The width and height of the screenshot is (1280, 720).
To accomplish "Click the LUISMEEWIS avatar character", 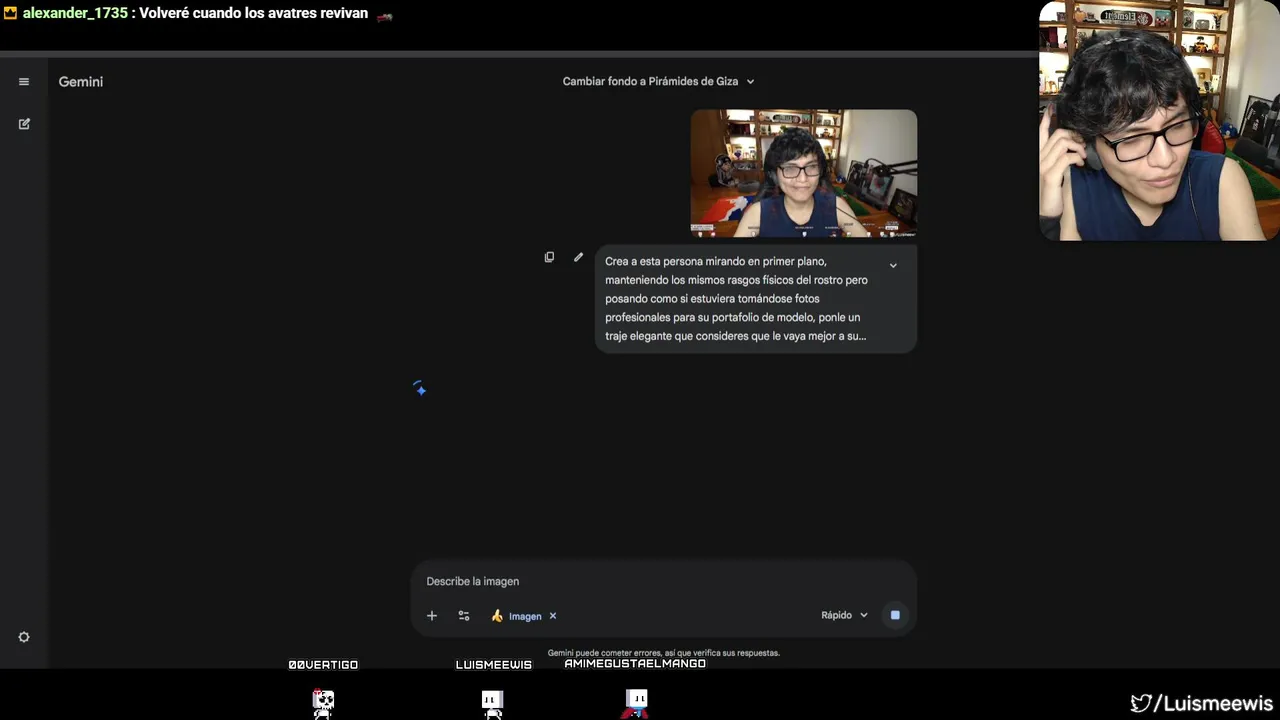I will coord(492,703).
